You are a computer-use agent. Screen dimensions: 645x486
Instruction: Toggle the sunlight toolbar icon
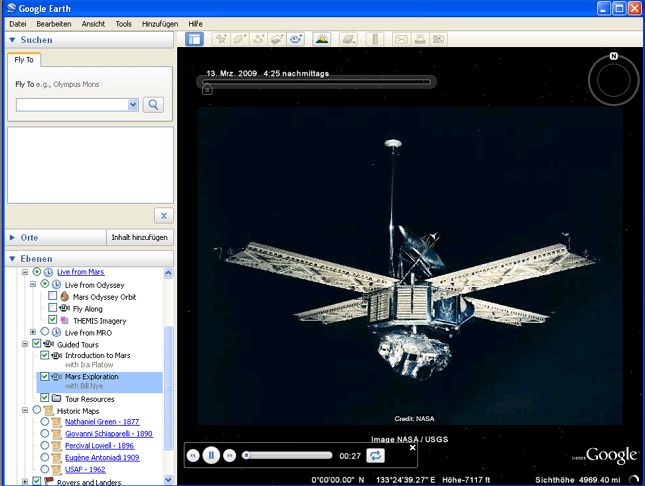click(x=322, y=39)
